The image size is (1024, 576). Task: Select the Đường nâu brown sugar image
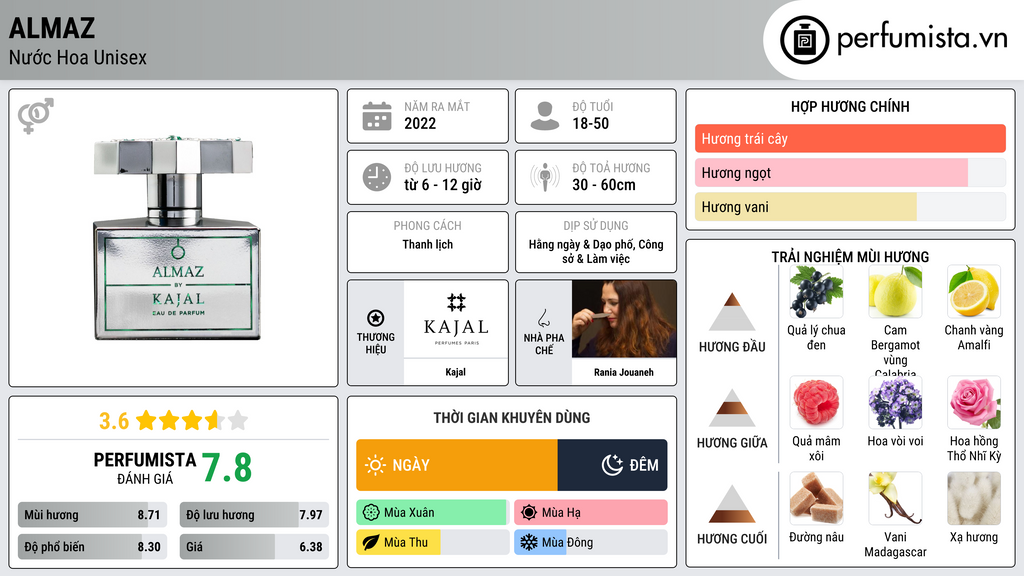pyautogui.click(x=816, y=498)
